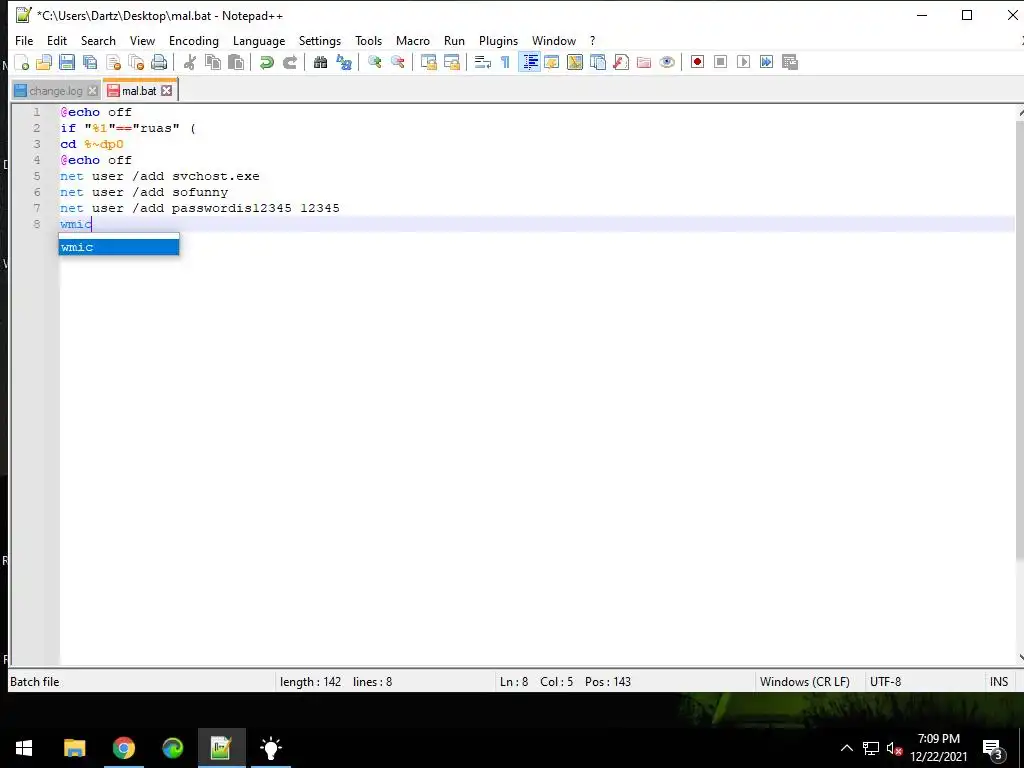Open Folder as Workspace icon
Screen dimensions: 1024x768
(x=644, y=62)
